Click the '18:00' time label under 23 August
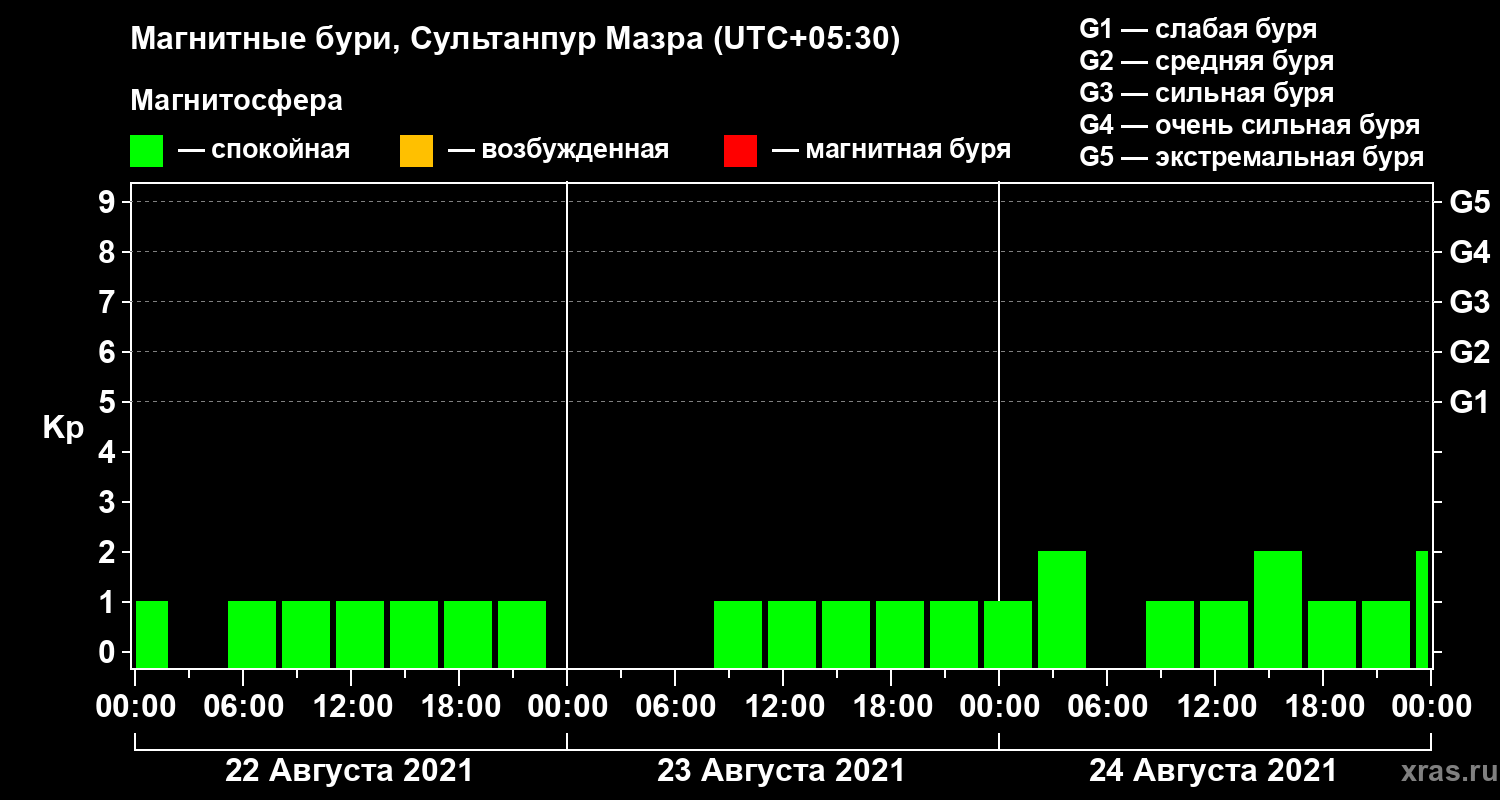Viewport: 1500px width, 800px height. coord(891,707)
